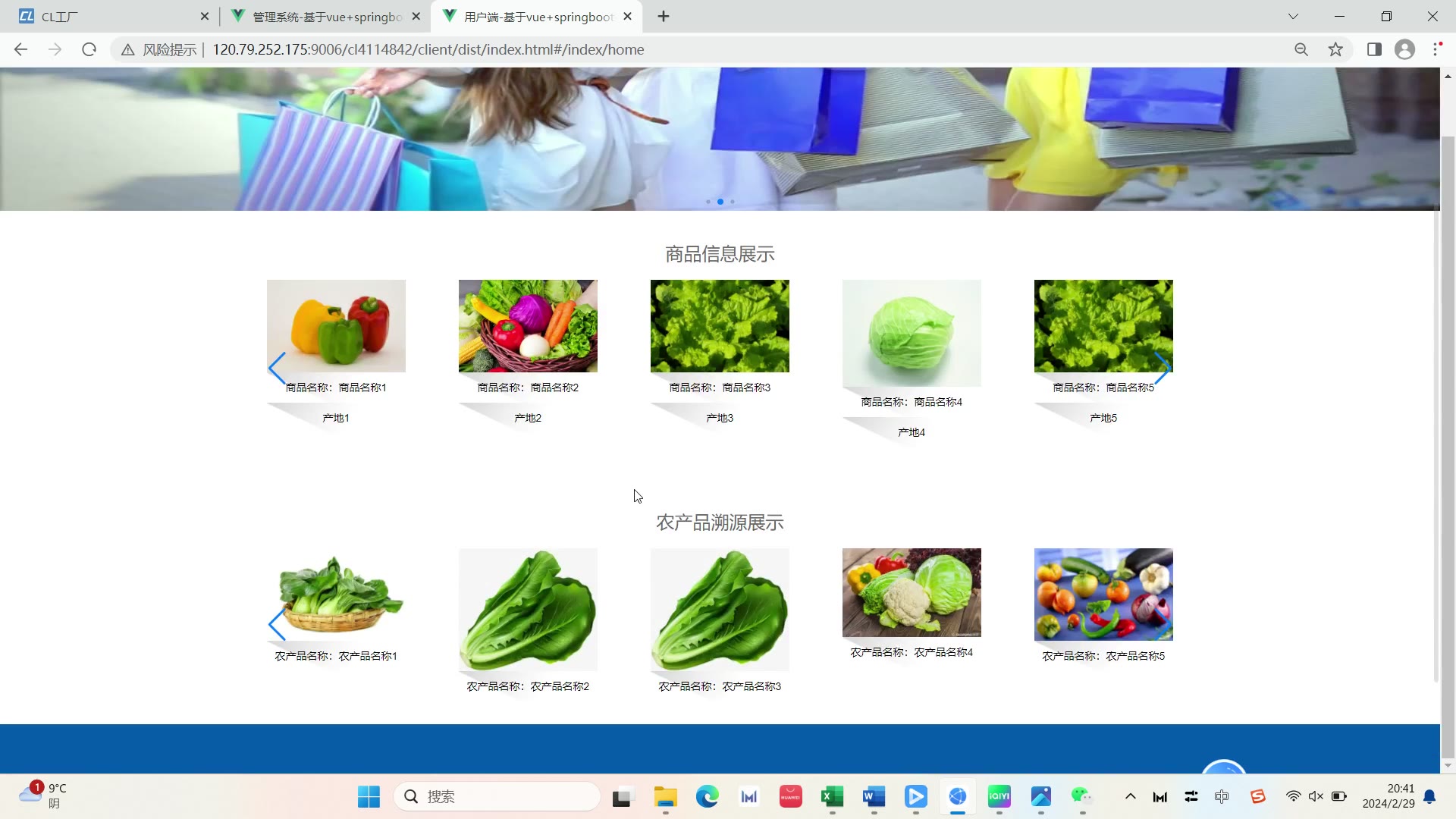Click the browser reload page icon
The height and width of the screenshot is (819, 1456).
coord(89,49)
